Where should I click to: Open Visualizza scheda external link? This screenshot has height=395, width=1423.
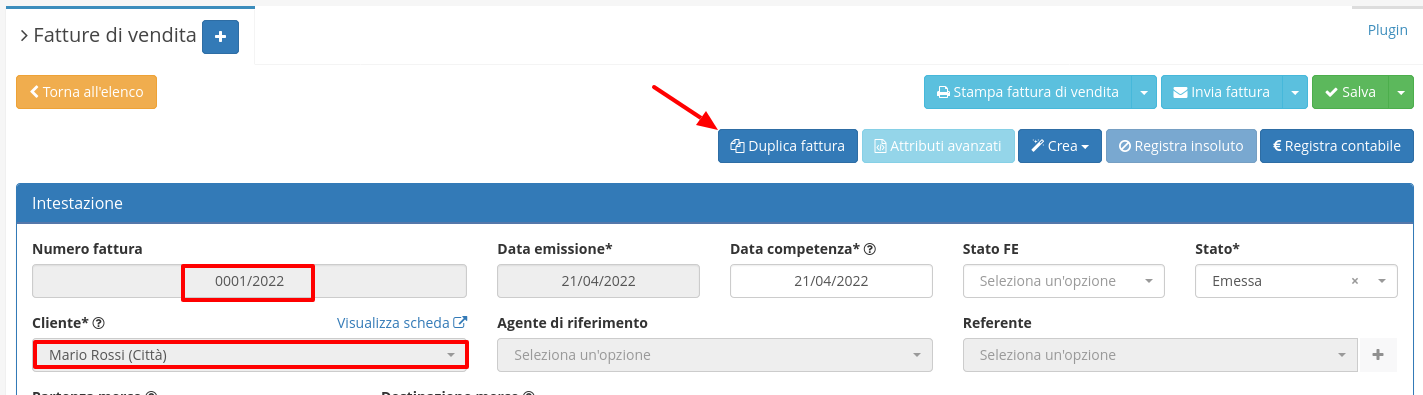[402, 323]
